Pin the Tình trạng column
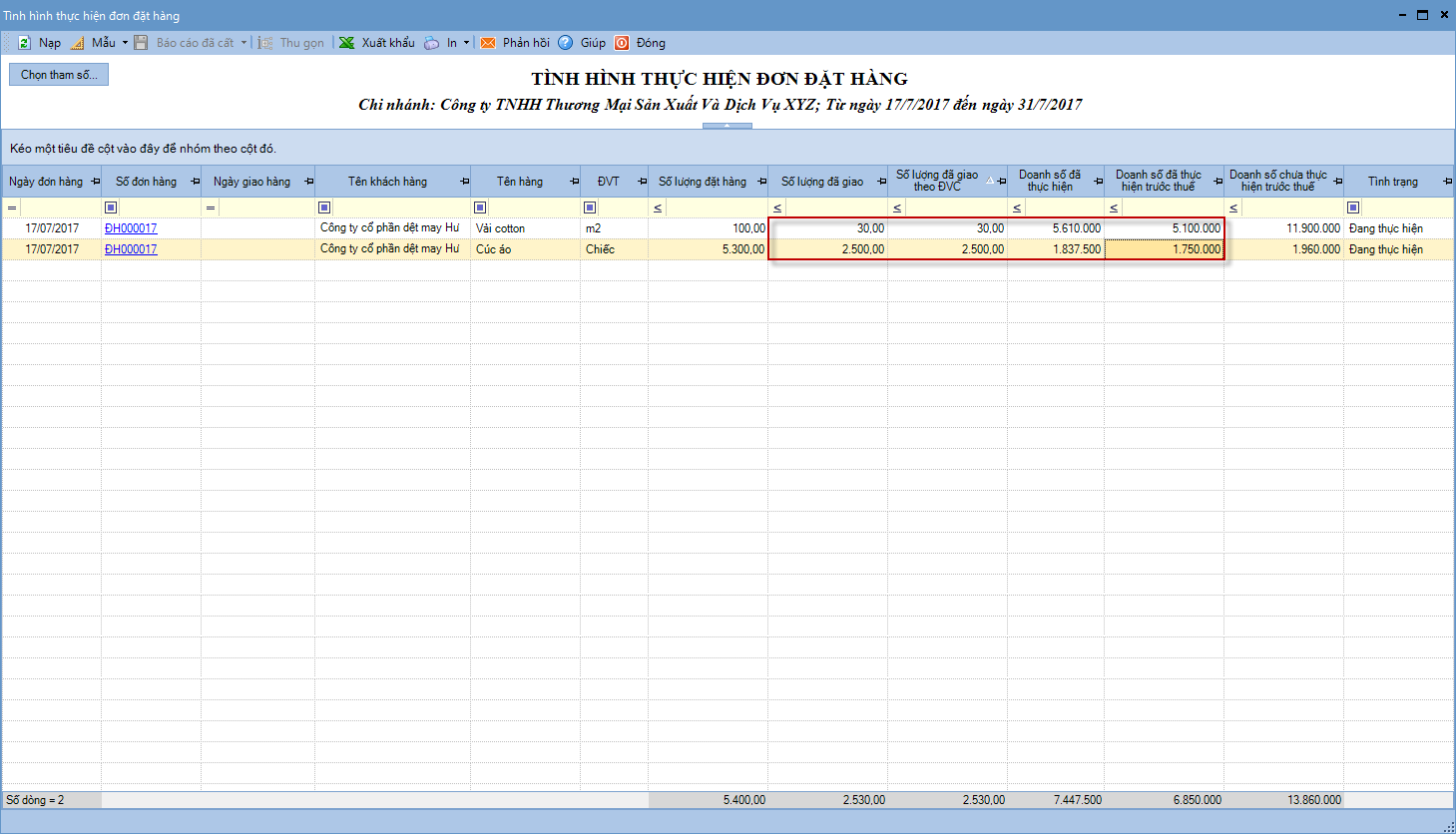 pyautogui.click(x=1447, y=182)
